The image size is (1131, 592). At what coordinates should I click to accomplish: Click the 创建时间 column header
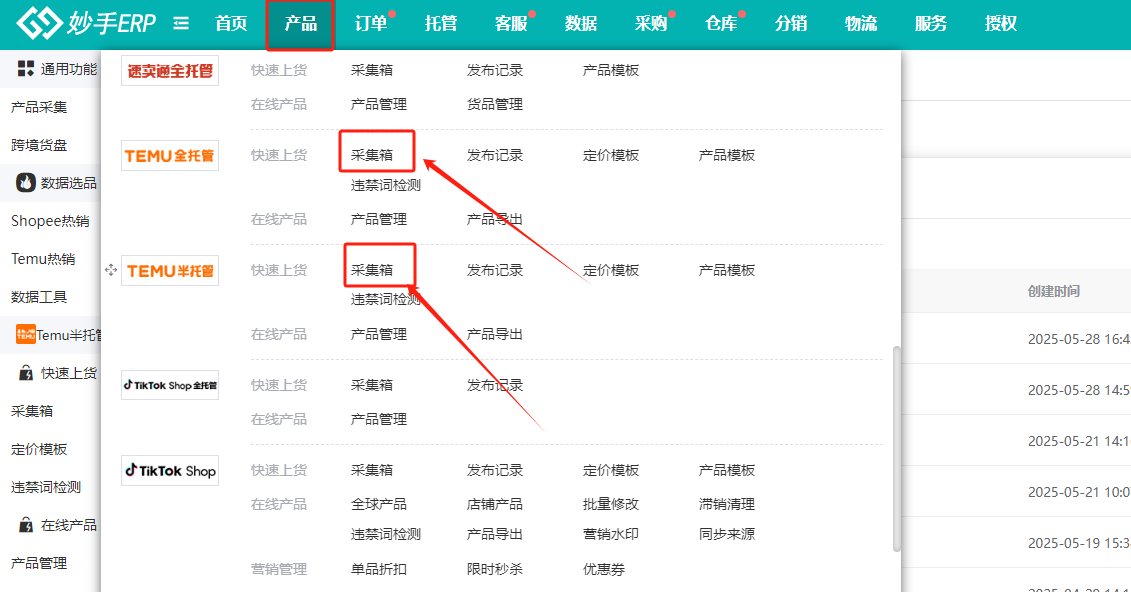coord(1054,291)
